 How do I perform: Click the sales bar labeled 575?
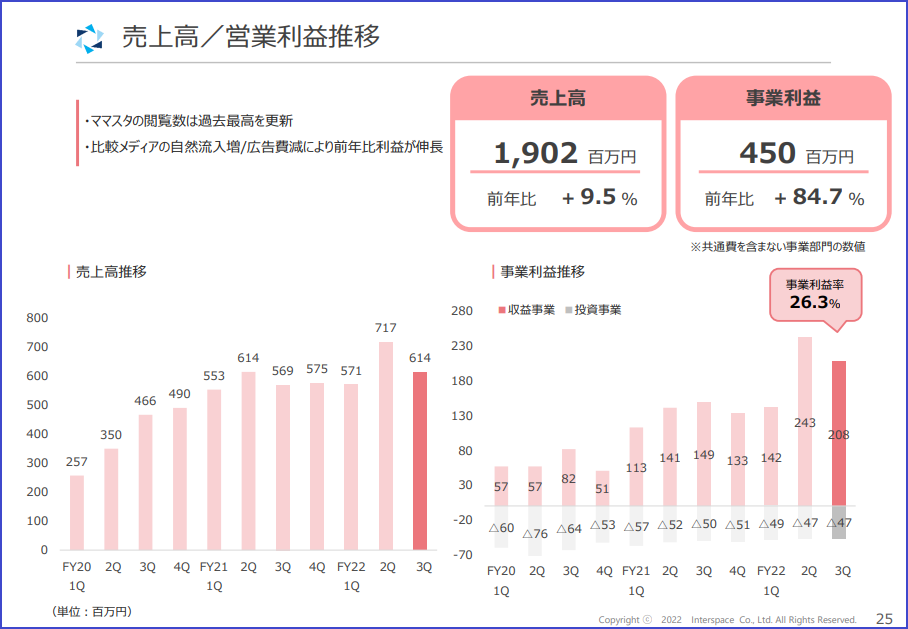317,466
